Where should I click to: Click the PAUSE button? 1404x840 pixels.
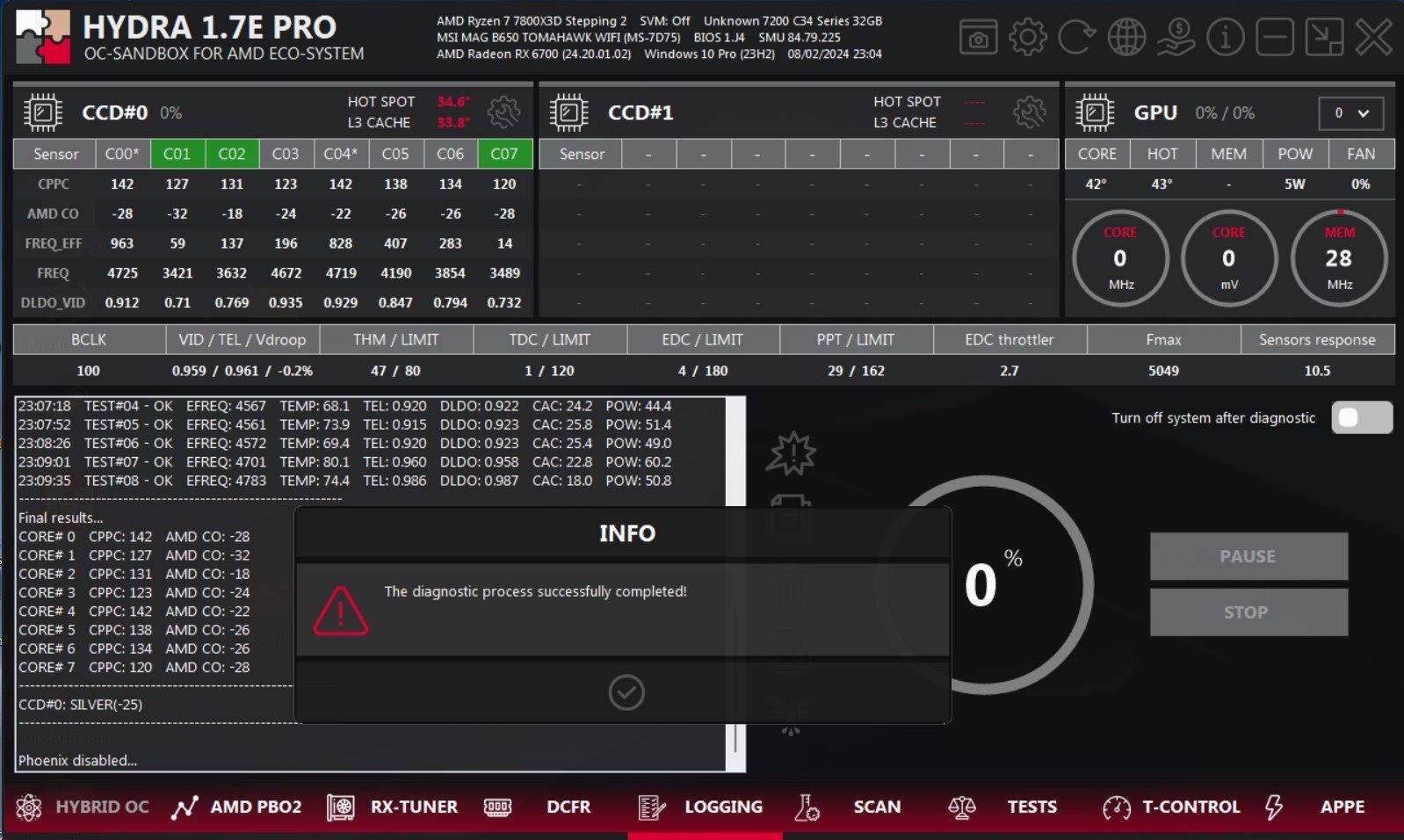tap(1248, 556)
